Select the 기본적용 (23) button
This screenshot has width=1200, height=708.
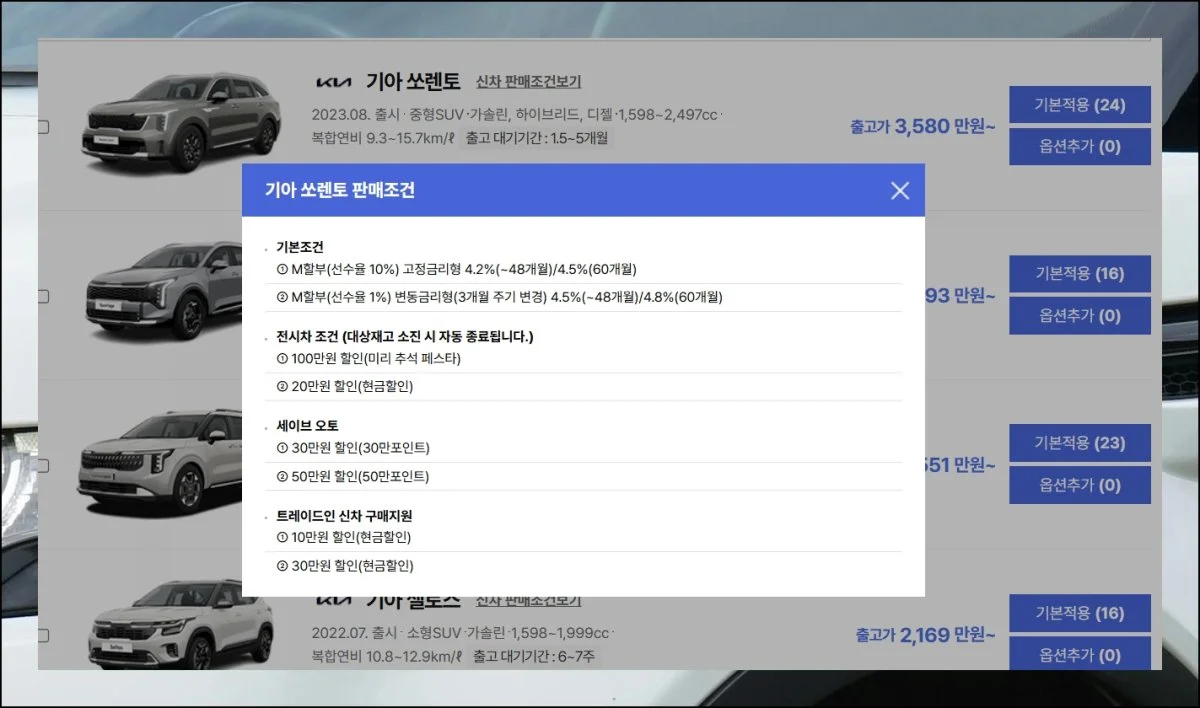point(1079,443)
